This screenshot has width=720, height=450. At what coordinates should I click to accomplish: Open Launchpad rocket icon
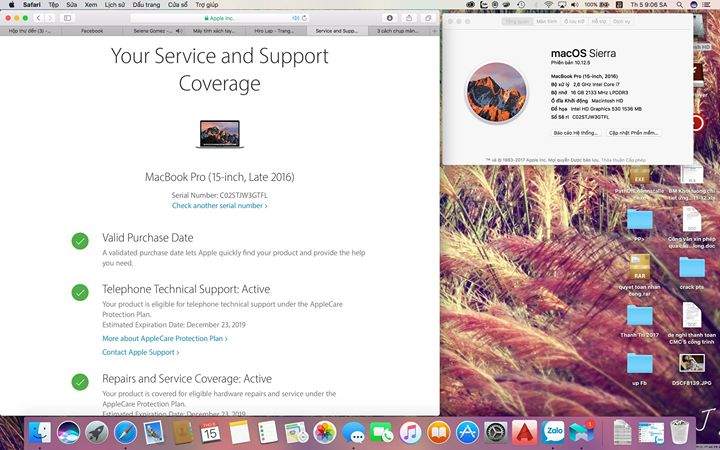coord(97,433)
